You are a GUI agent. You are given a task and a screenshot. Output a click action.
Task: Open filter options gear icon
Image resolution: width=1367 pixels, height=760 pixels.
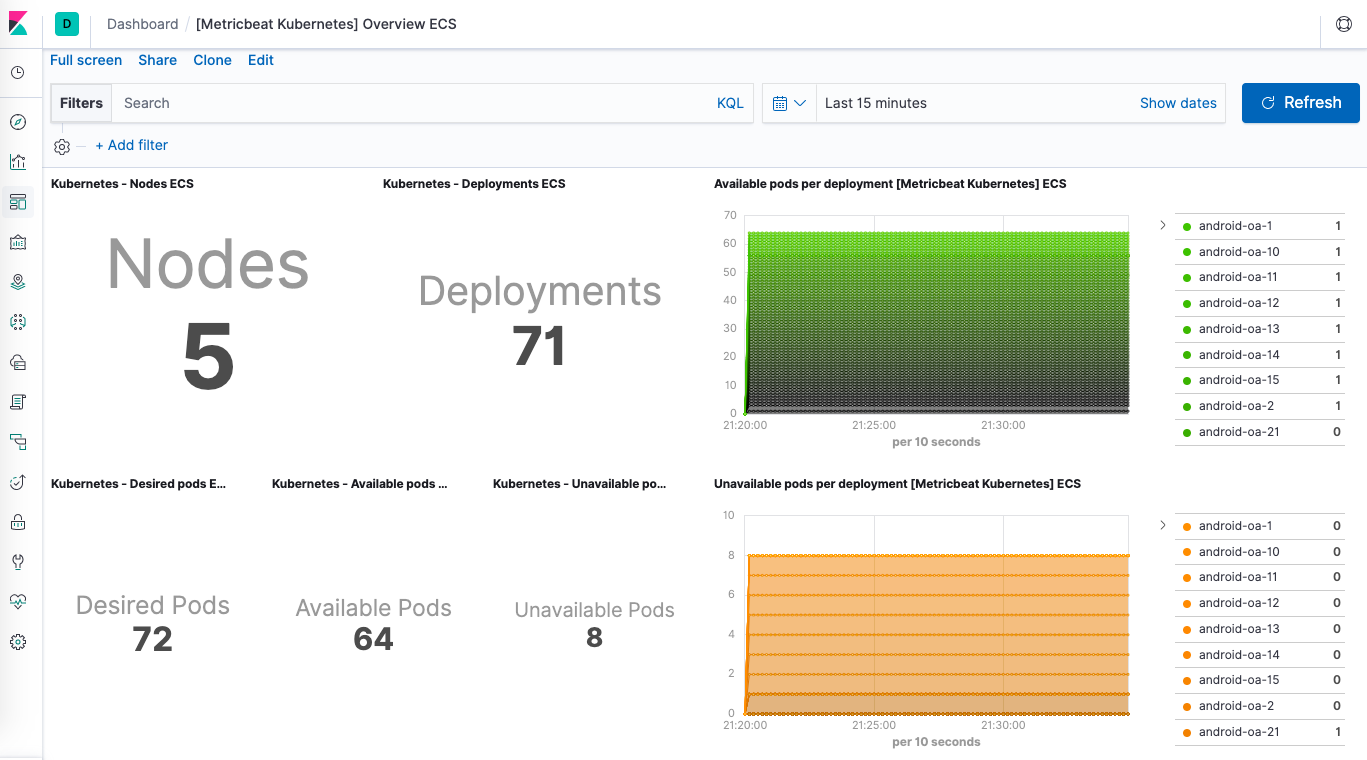[x=62, y=147]
